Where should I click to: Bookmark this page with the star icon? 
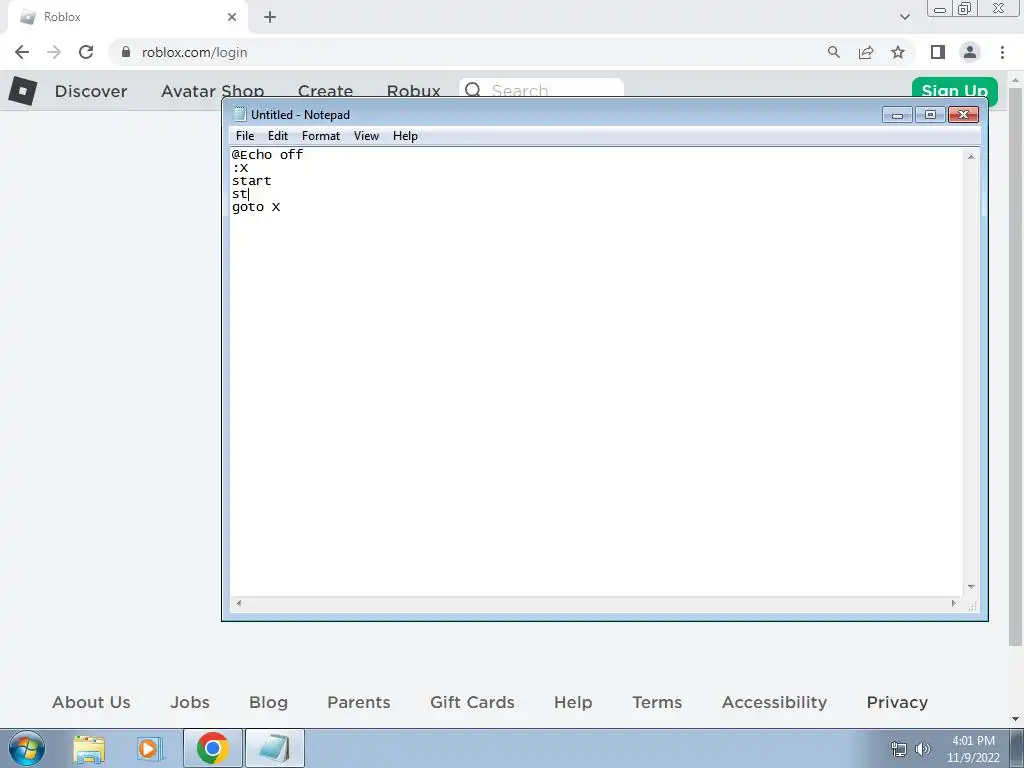tap(898, 52)
